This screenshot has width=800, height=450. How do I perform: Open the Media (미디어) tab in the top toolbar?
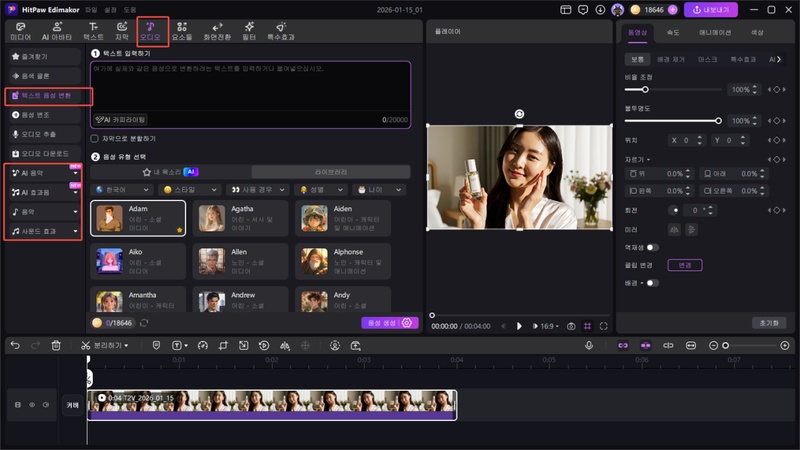pyautogui.click(x=20, y=31)
